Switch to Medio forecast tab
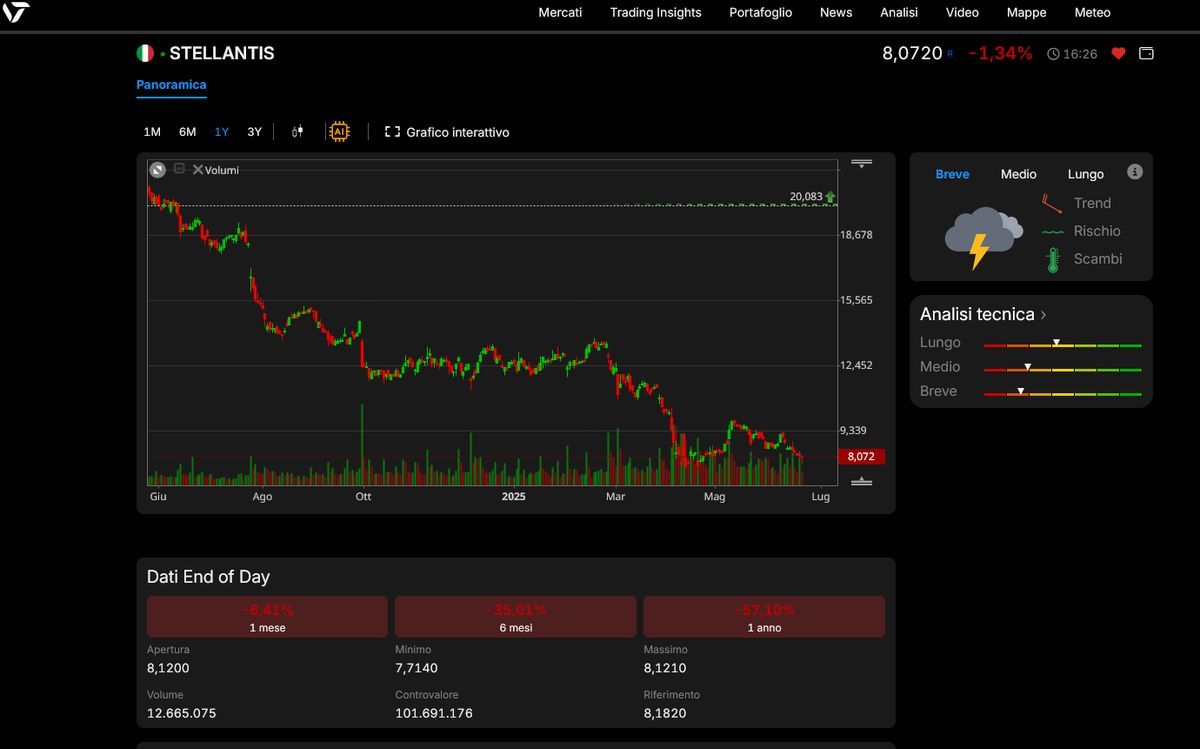Screen dimensions: 1200x749 (1018, 174)
